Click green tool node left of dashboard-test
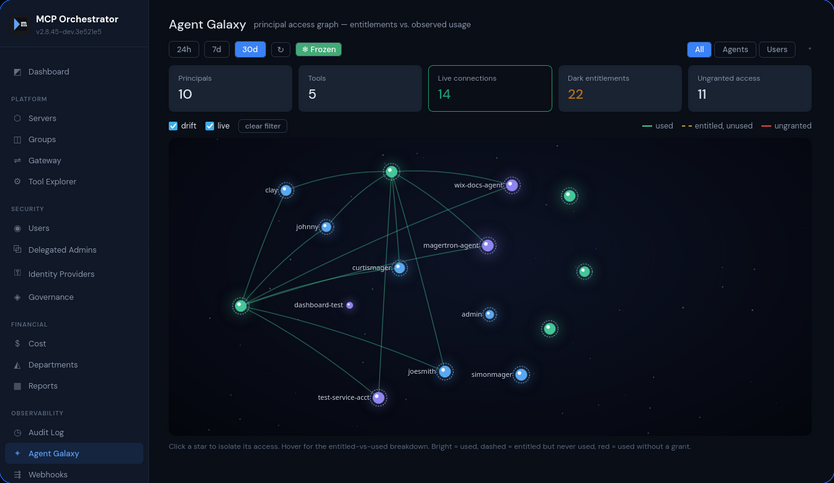 coord(241,306)
